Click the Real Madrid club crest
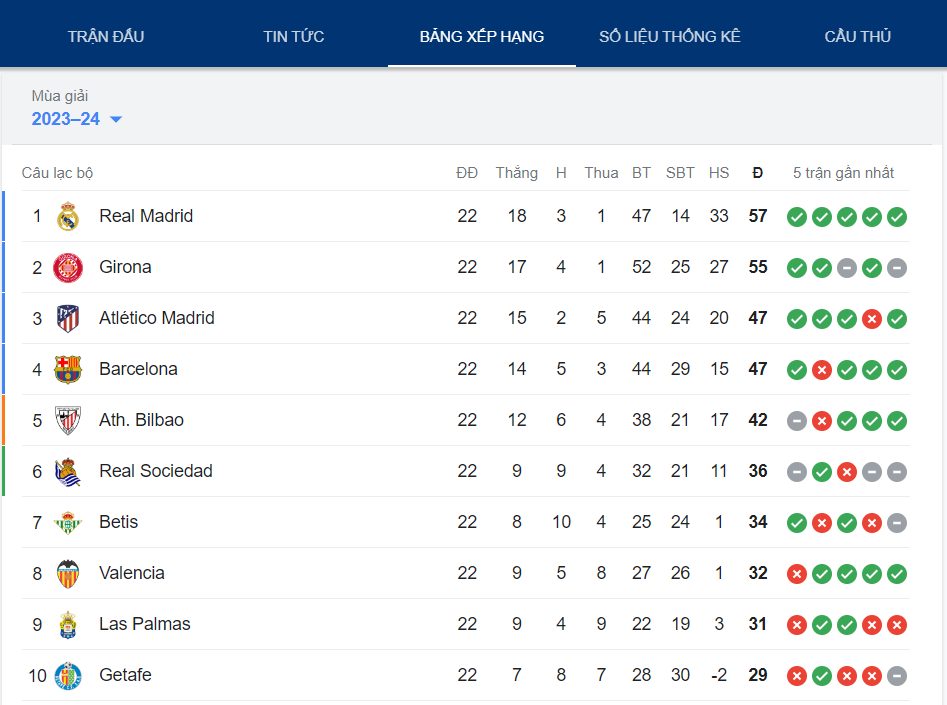 click(68, 216)
